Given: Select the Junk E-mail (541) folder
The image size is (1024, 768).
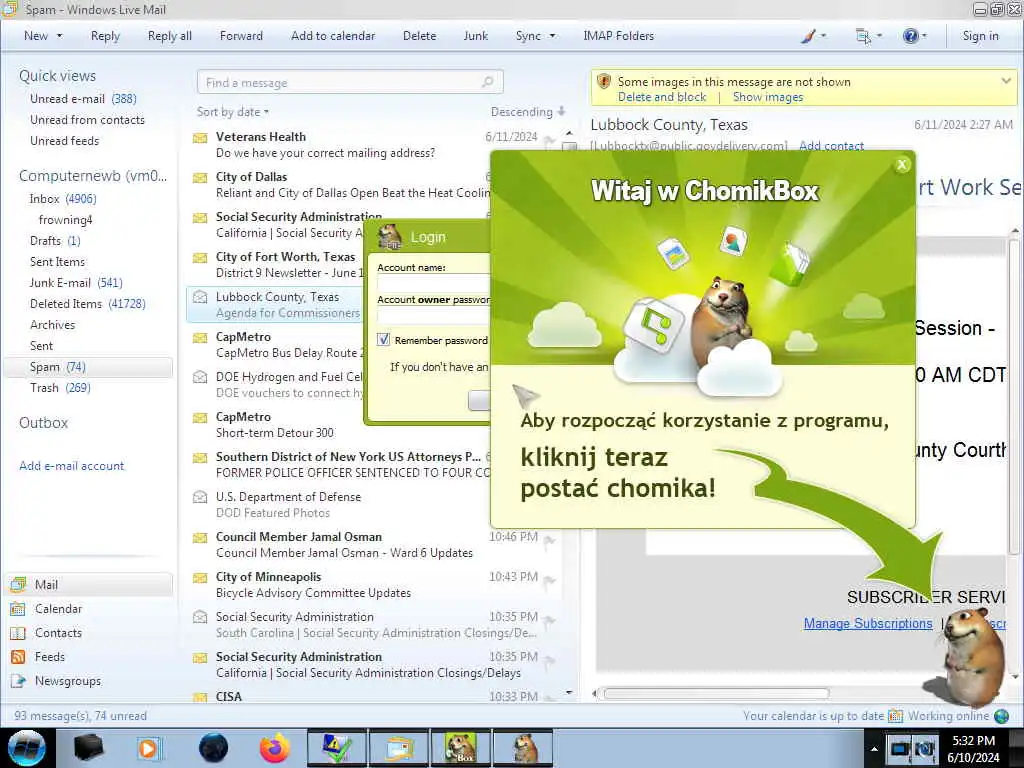Looking at the screenshot, I should [x=76, y=283].
